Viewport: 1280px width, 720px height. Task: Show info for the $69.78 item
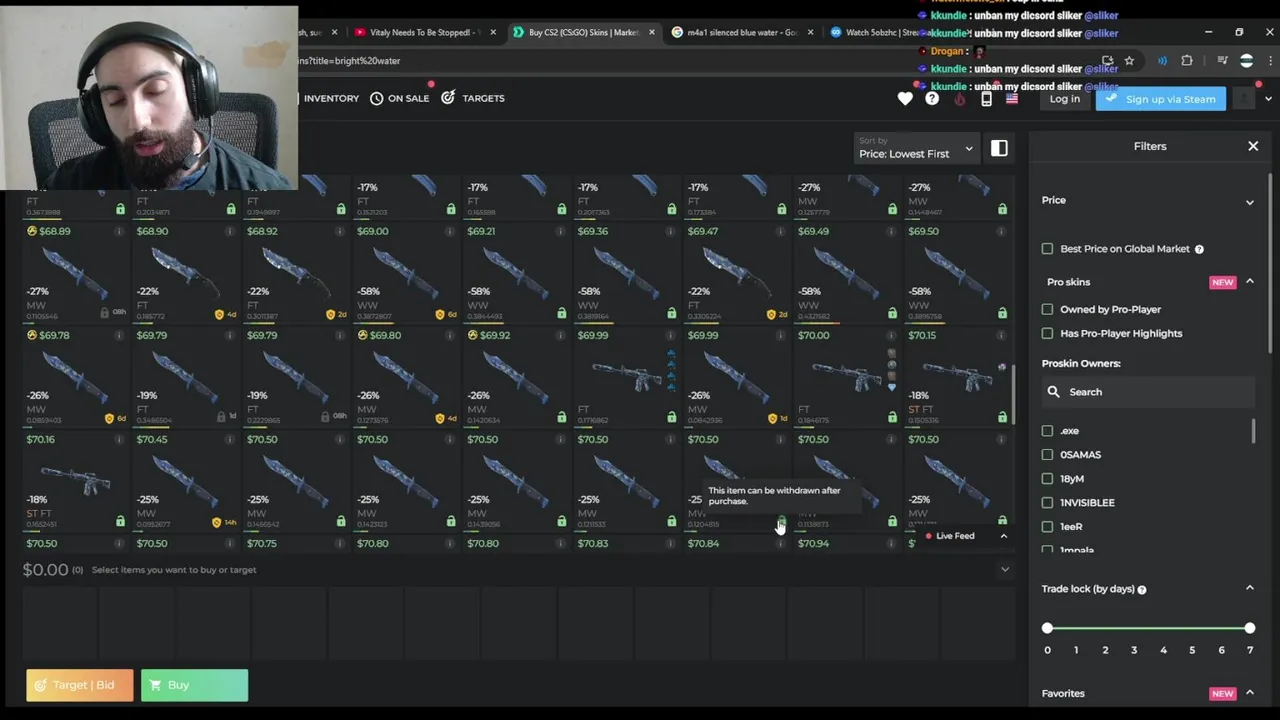[x=119, y=335]
